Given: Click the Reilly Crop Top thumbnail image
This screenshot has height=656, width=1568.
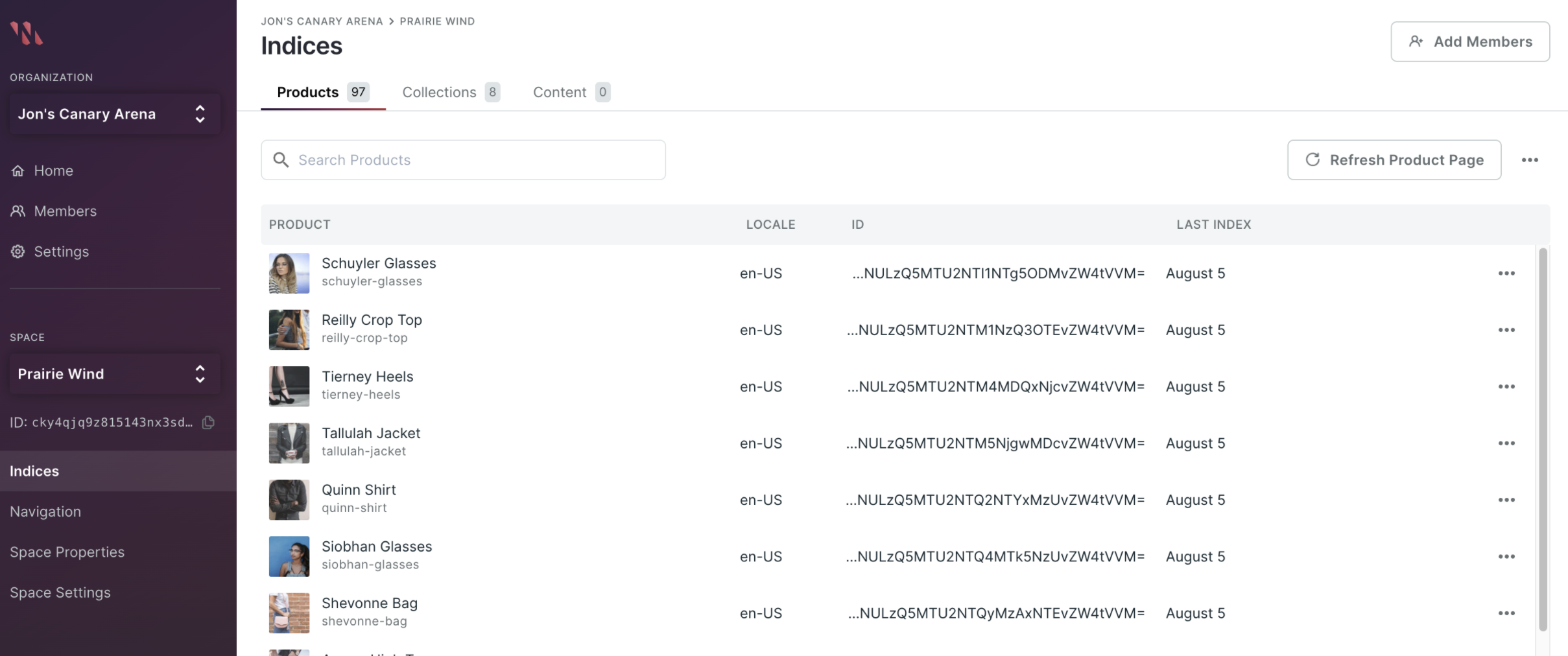Looking at the screenshot, I should pyautogui.click(x=289, y=330).
